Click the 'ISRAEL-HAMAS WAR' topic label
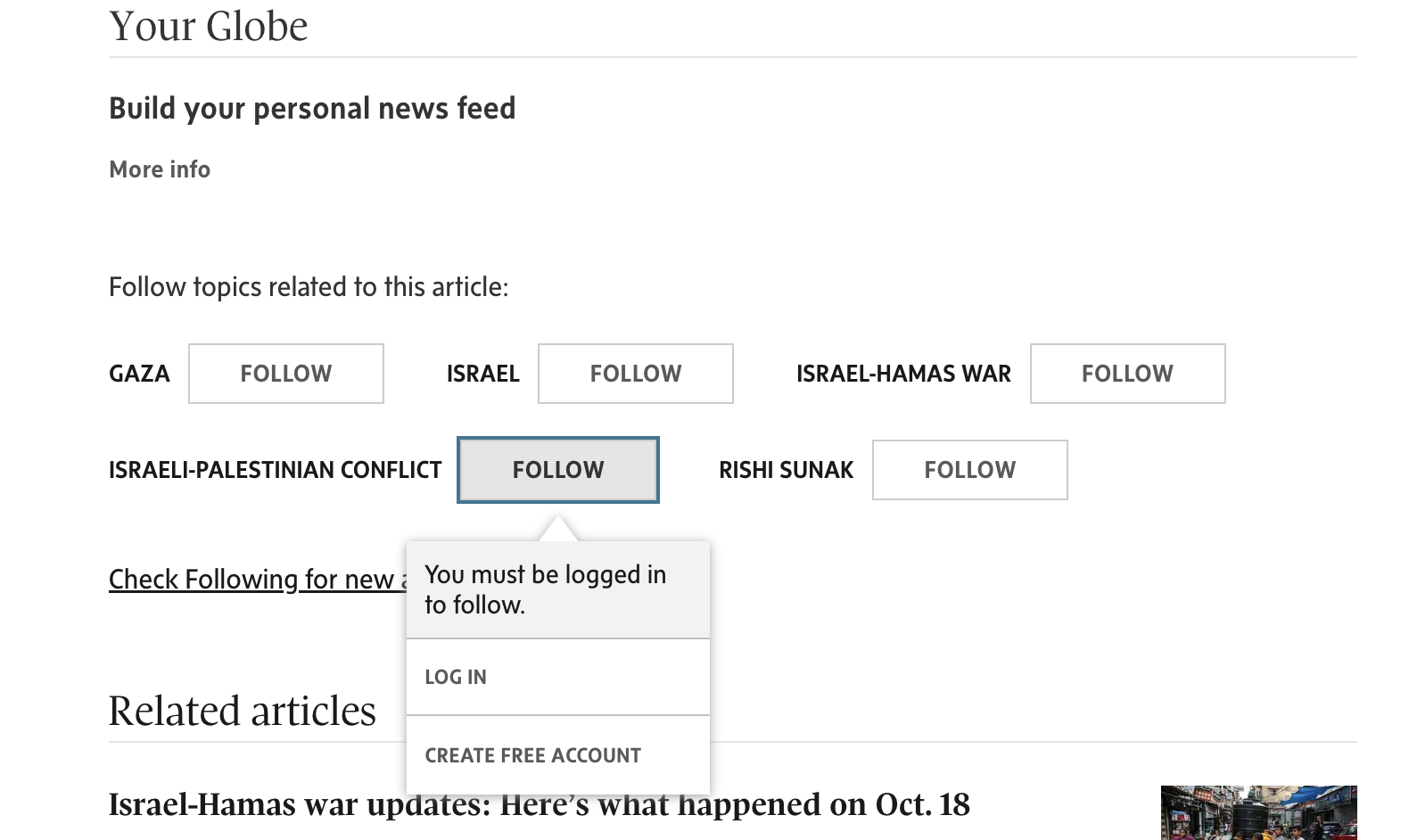 pos(903,374)
